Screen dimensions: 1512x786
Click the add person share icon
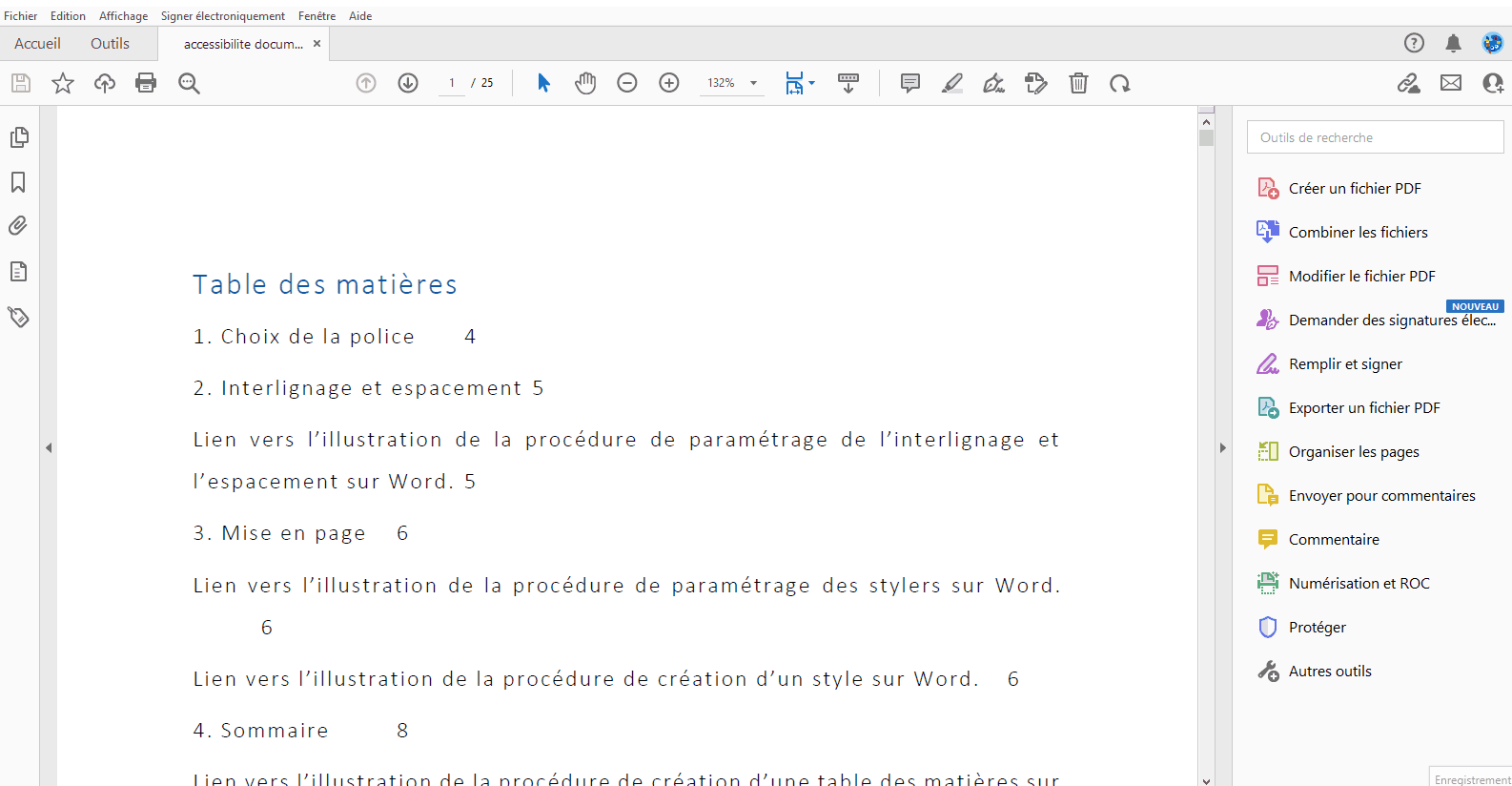point(1493,83)
